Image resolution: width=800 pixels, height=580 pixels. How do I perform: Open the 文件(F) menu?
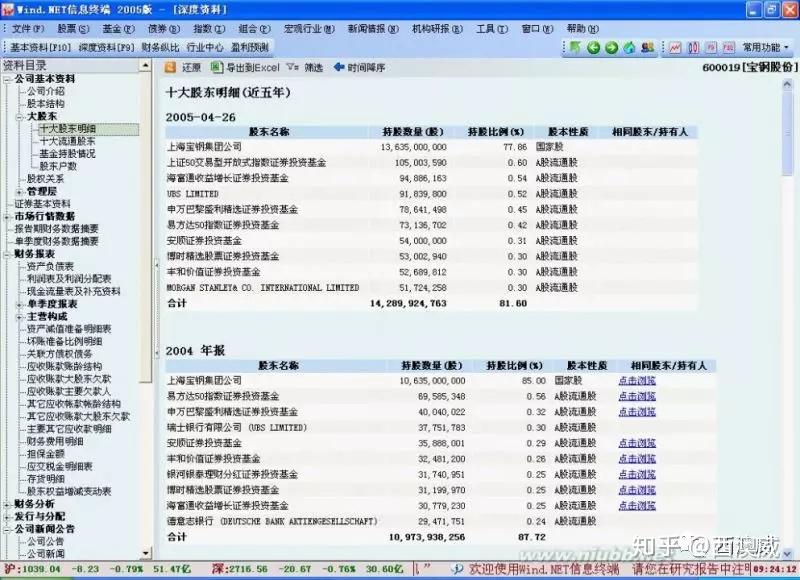coord(28,29)
